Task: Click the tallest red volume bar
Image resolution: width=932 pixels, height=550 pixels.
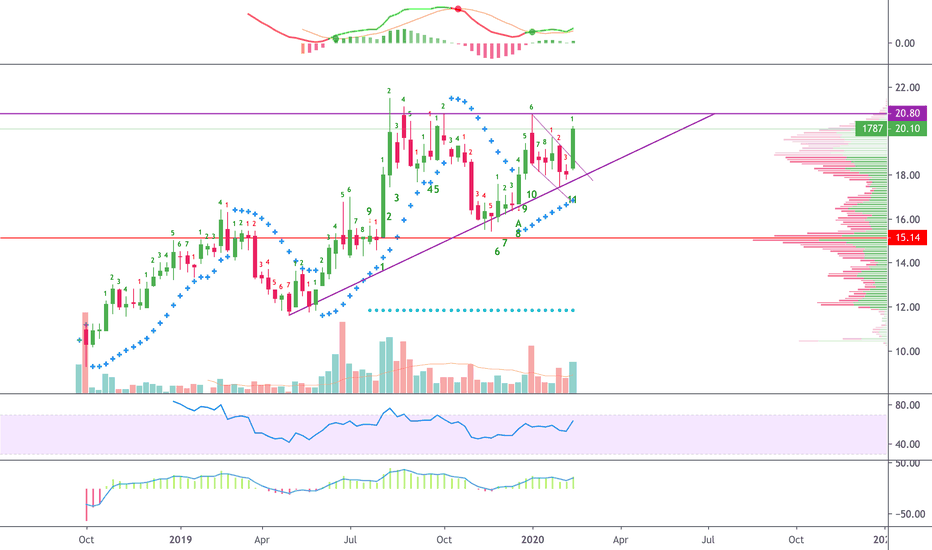Action: click(x=86, y=352)
